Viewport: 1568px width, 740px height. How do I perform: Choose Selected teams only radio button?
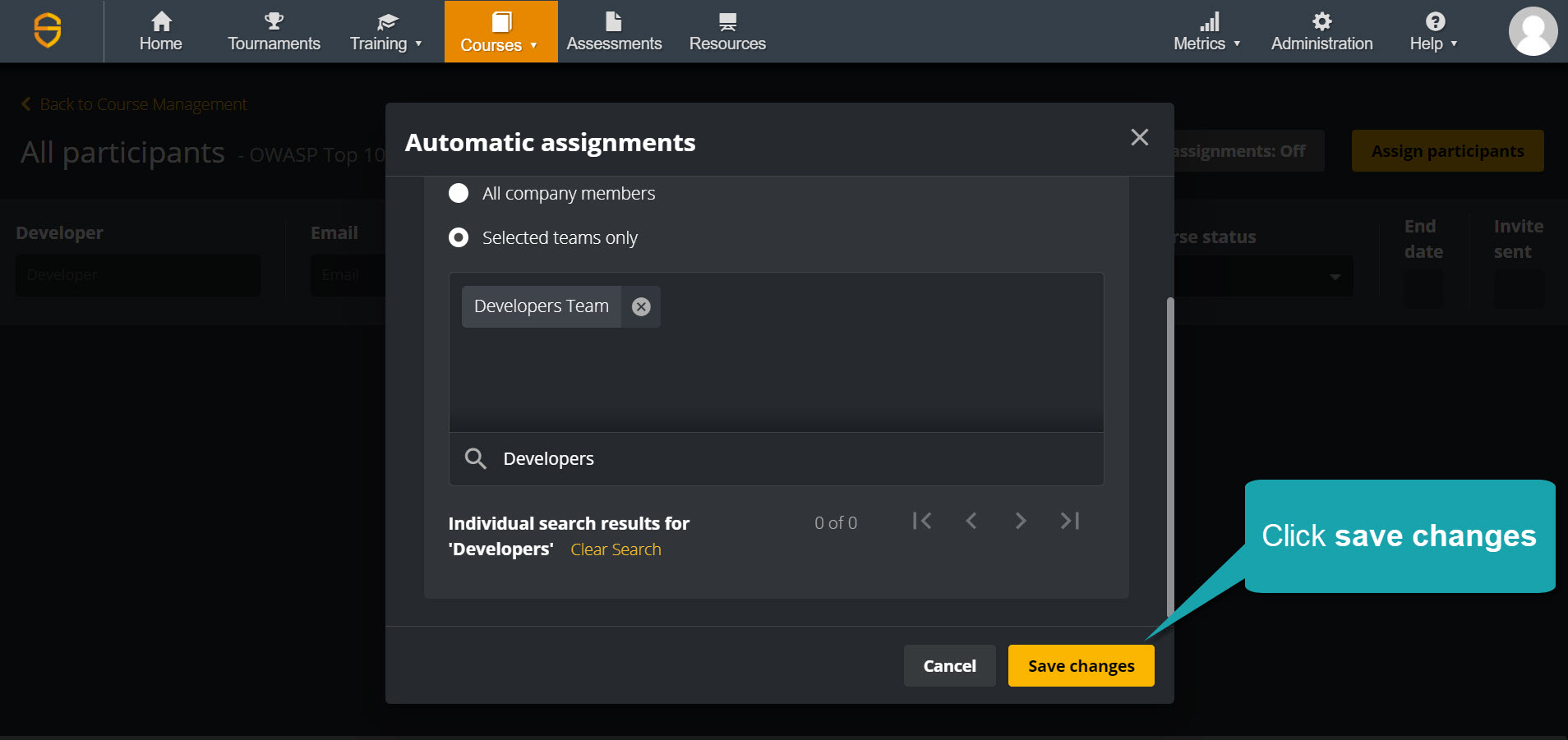459,237
